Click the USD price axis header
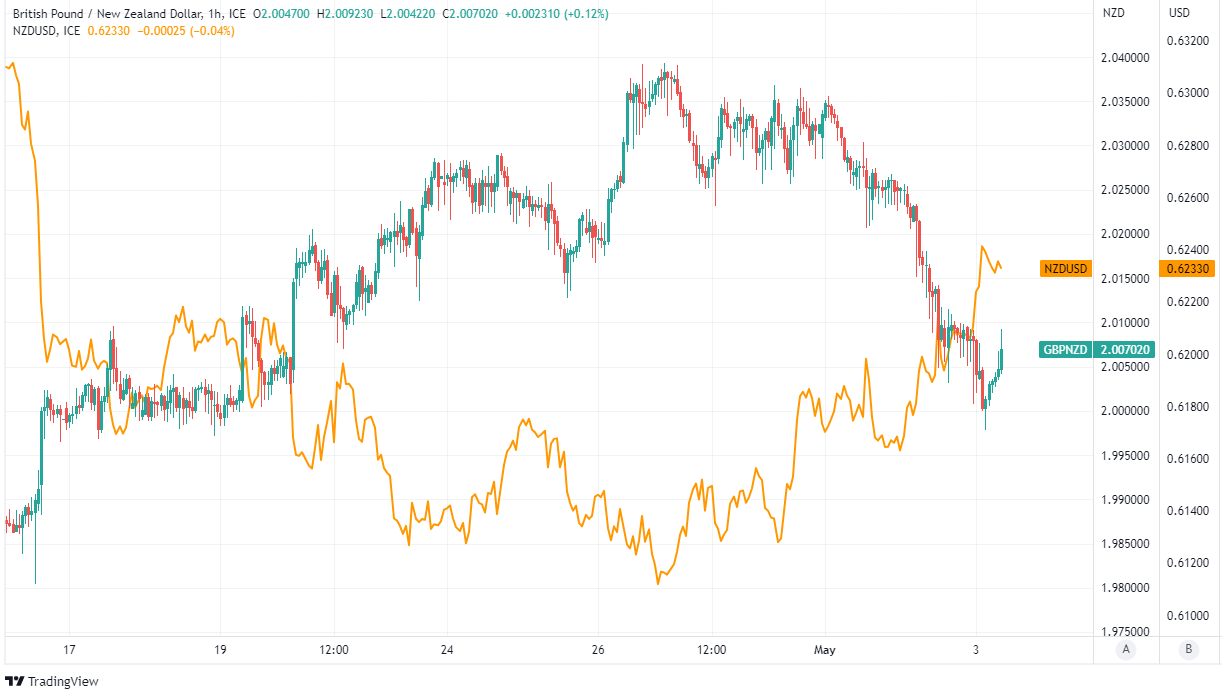 [1180, 13]
